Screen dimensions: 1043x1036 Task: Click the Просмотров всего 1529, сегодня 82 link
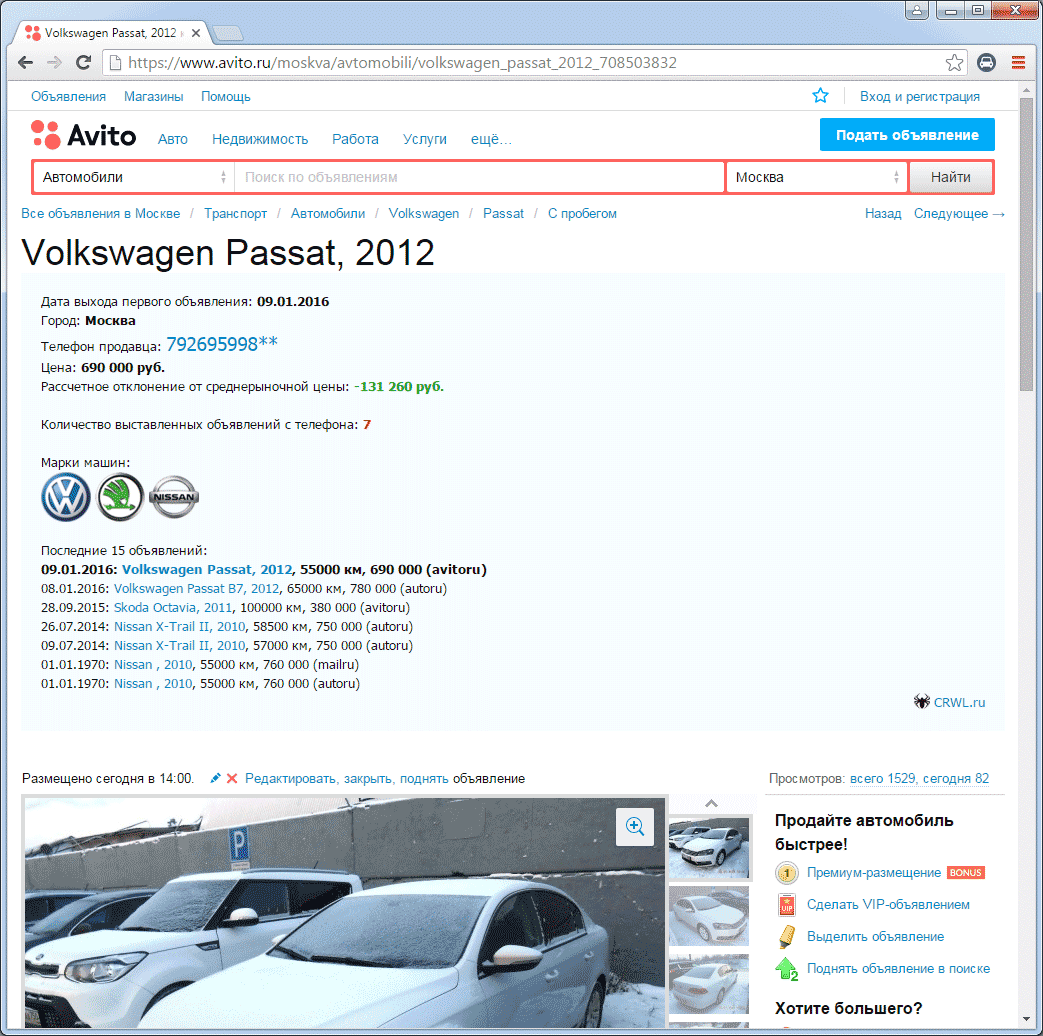coord(919,778)
